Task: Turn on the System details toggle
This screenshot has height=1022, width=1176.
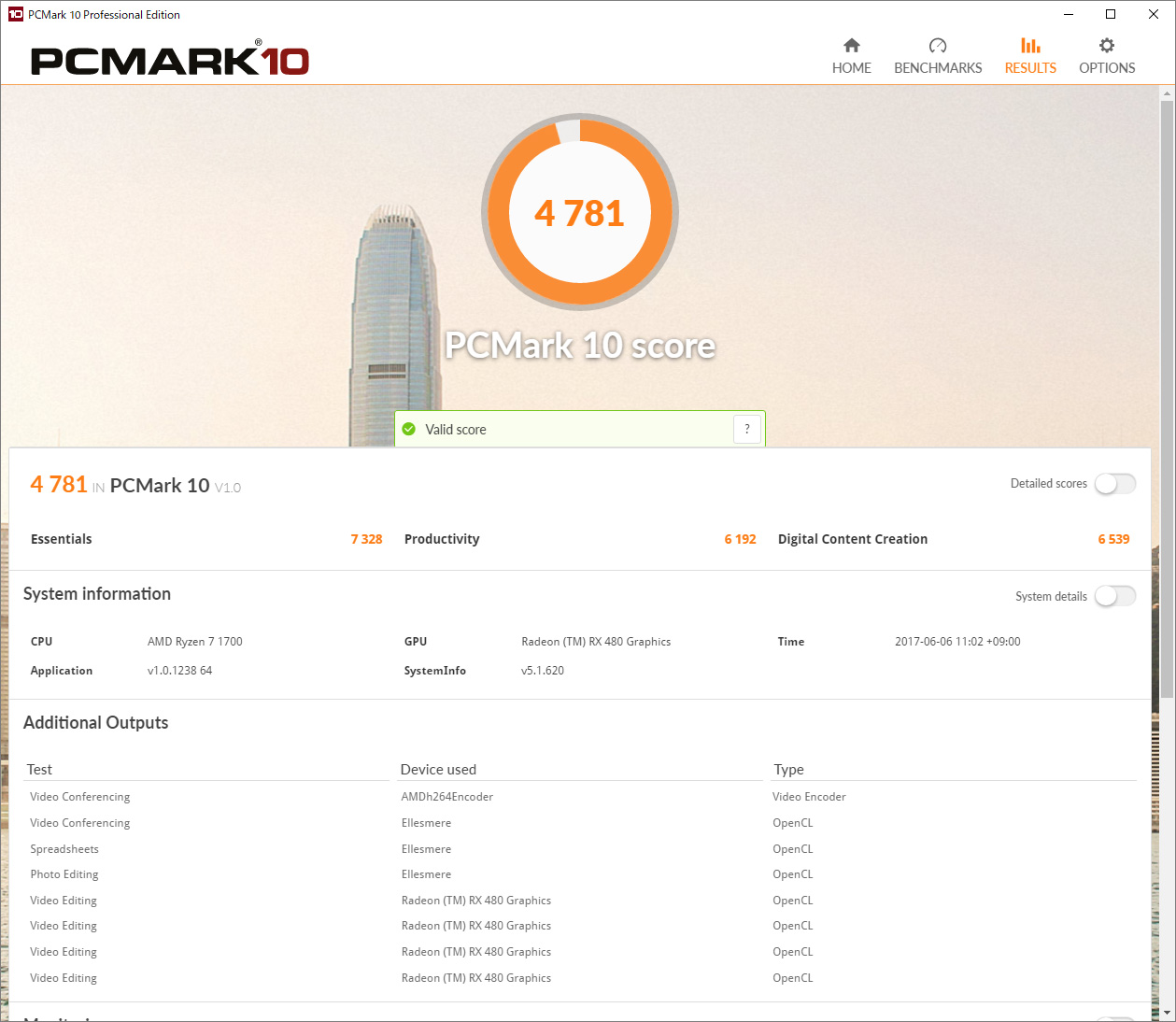Action: pyautogui.click(x=1115, y=596)
